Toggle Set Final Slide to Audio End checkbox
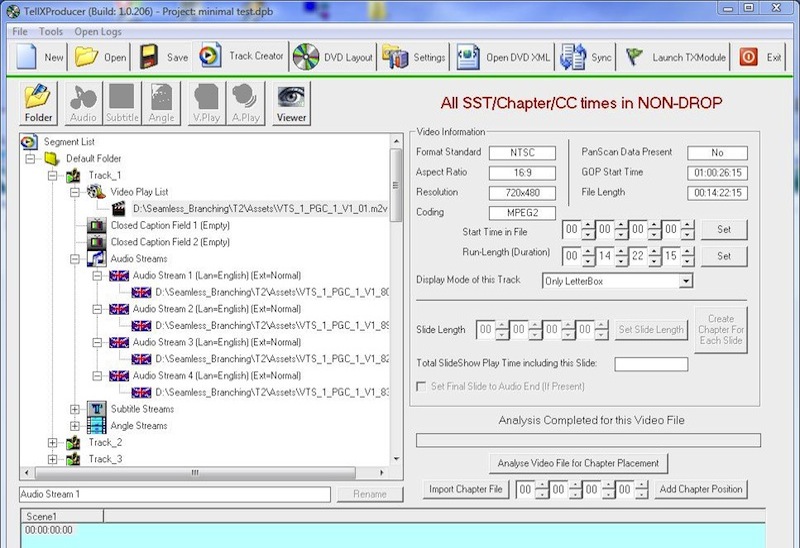The height and width of the screenshot is (548, 800). 423,386
